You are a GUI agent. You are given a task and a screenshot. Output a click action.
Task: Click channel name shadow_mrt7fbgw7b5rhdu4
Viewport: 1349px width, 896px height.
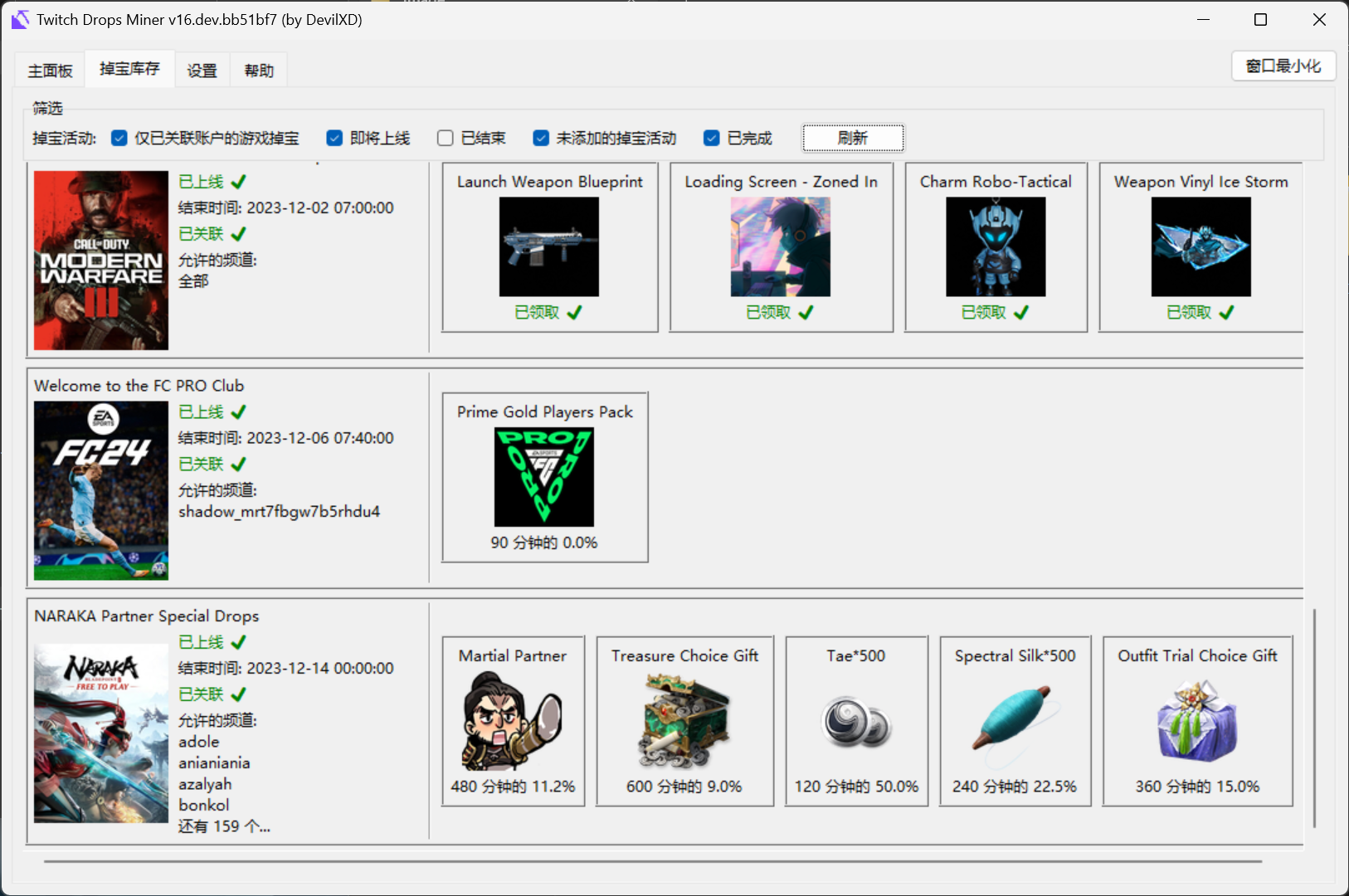click(280, 512)
